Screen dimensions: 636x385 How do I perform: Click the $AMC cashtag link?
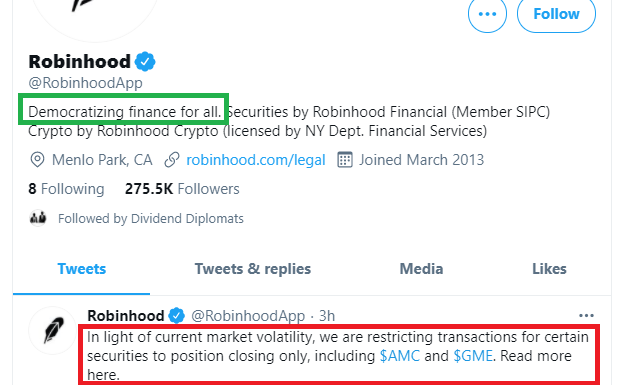pos(400,356)
